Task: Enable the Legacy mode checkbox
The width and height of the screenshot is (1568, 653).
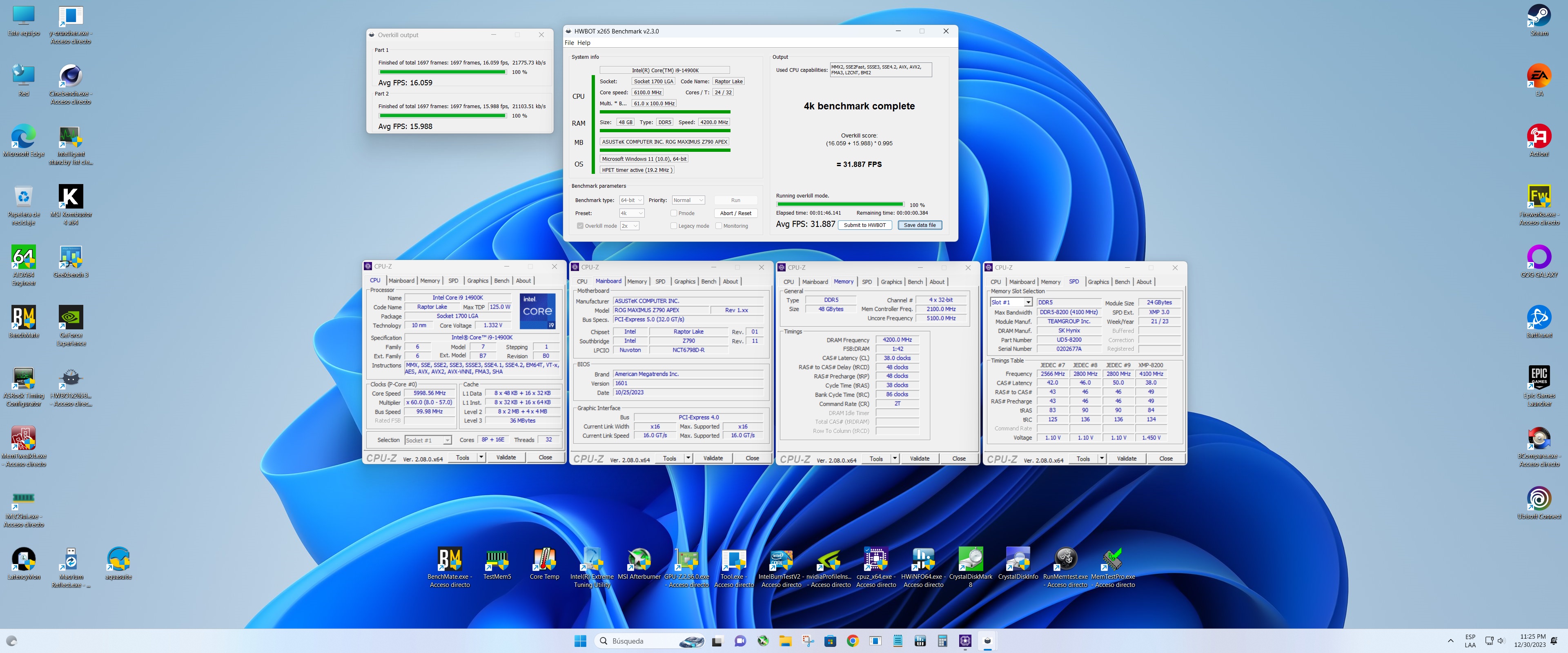Action: point(674,226)
